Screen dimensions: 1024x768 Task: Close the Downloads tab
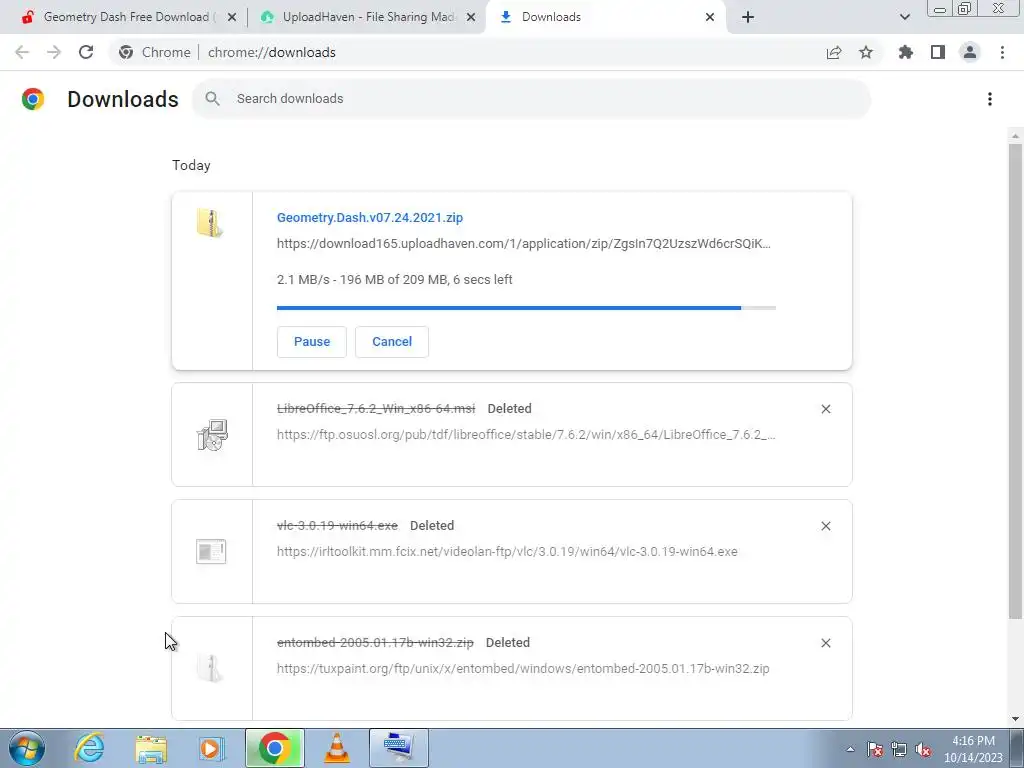coord(710,17)
